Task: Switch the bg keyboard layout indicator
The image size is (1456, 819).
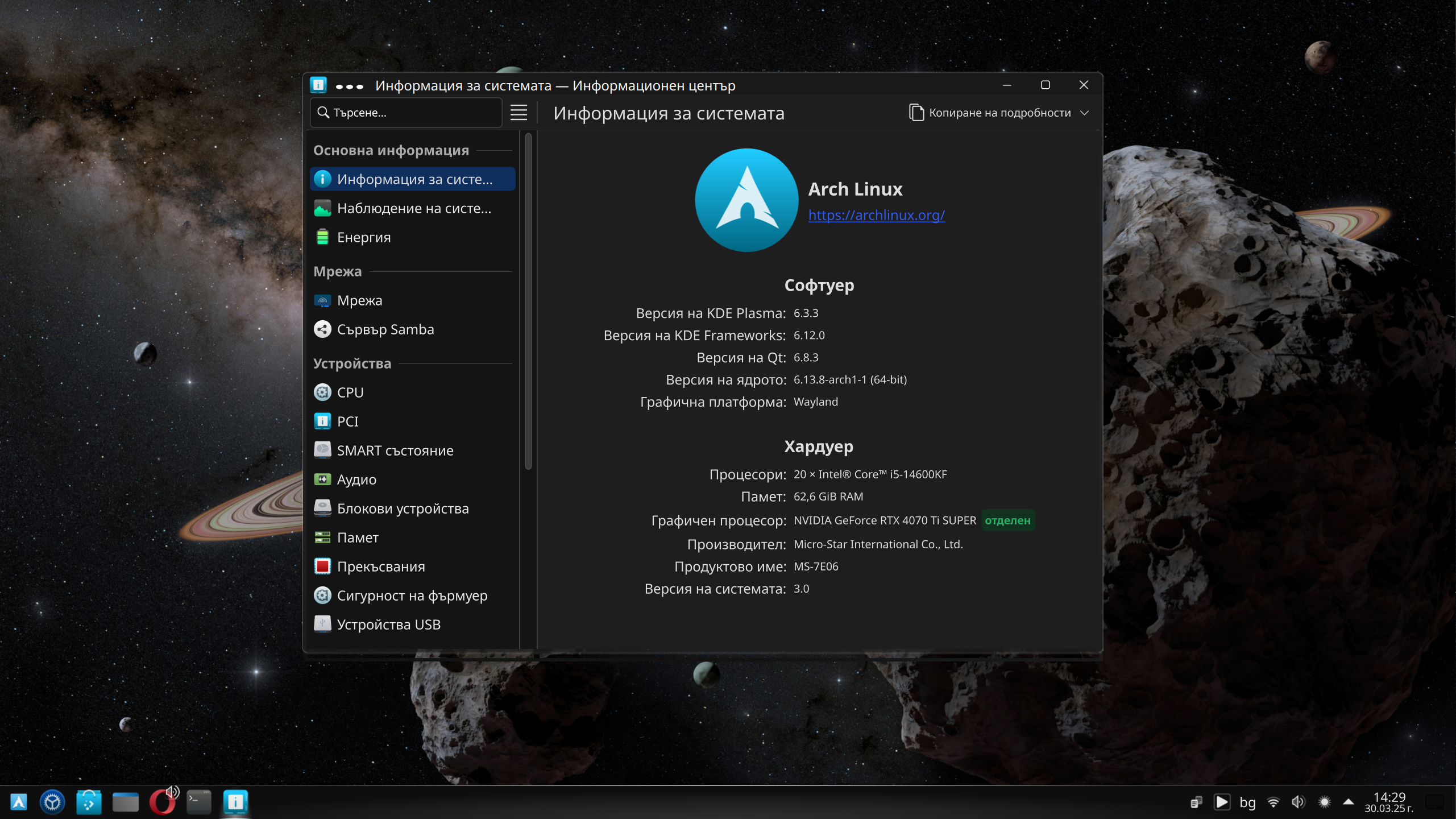Action: [1247, 802]
